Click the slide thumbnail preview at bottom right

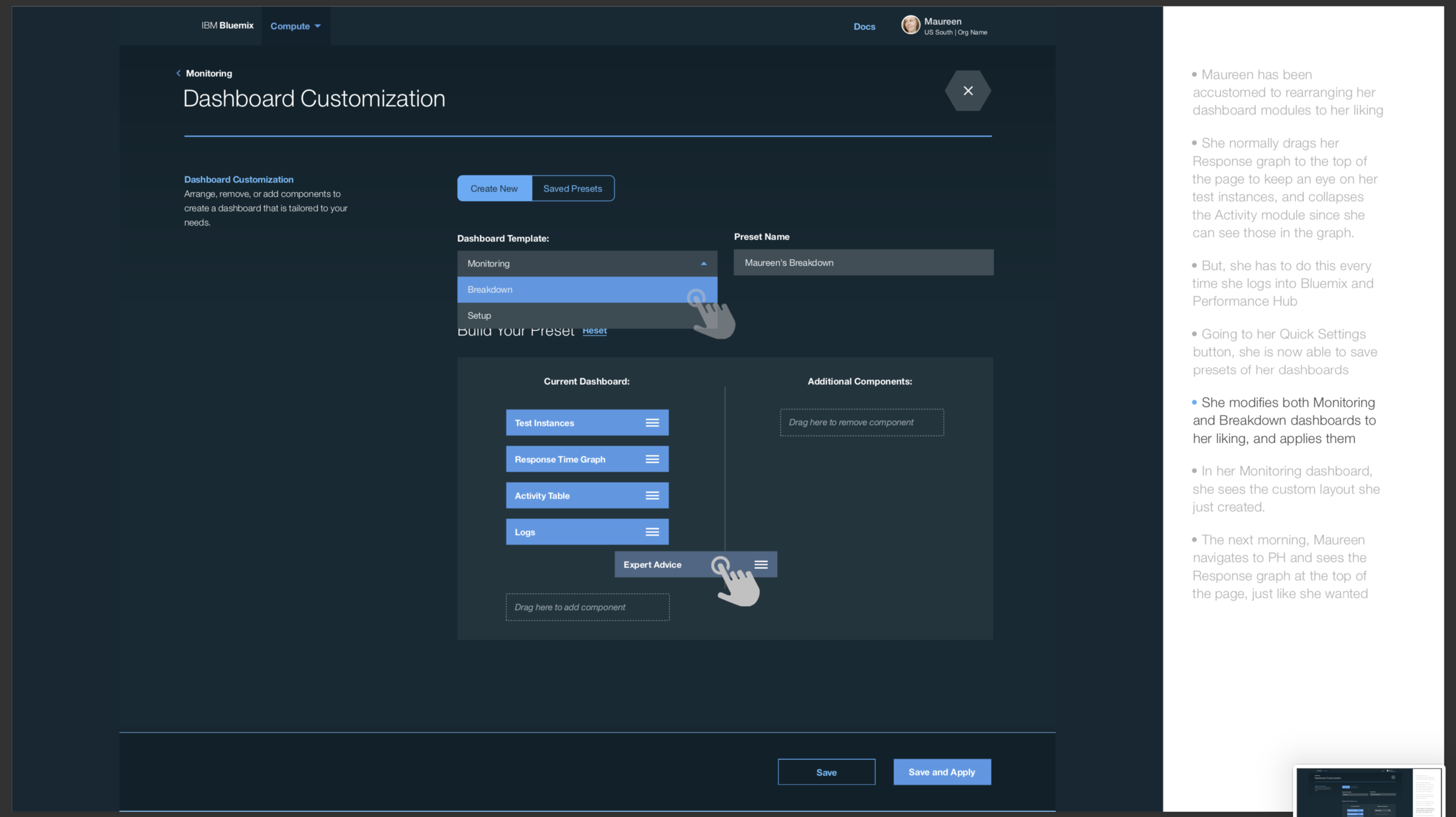1368,792
